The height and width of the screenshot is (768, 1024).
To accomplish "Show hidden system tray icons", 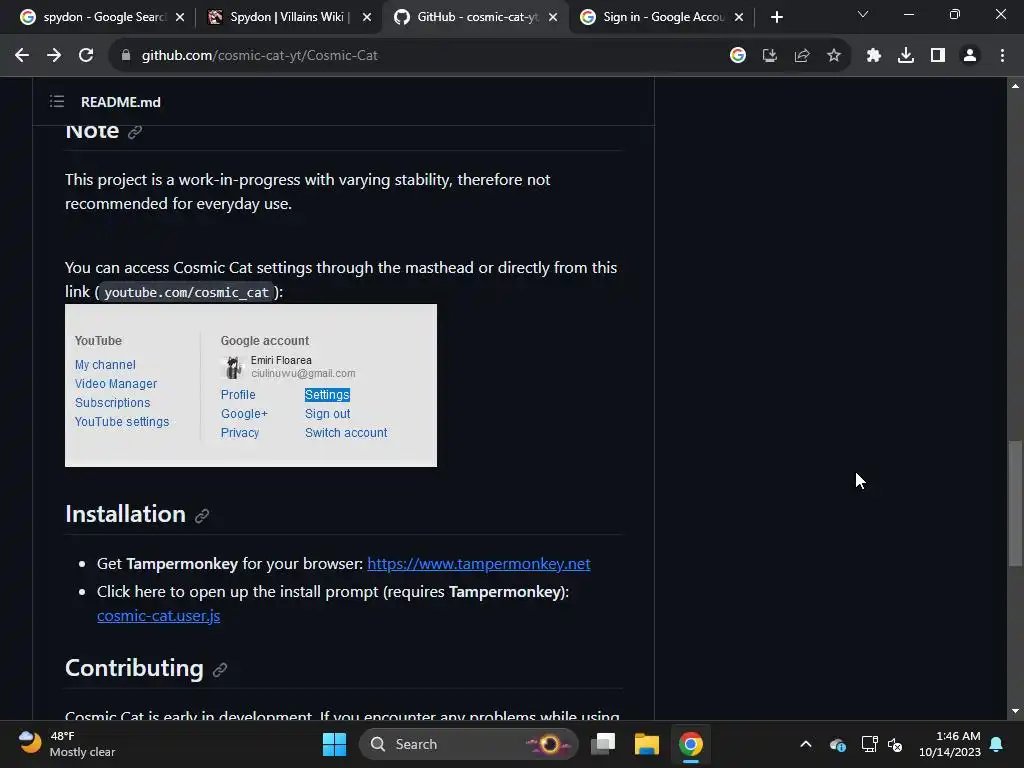I will pos(806,744).
